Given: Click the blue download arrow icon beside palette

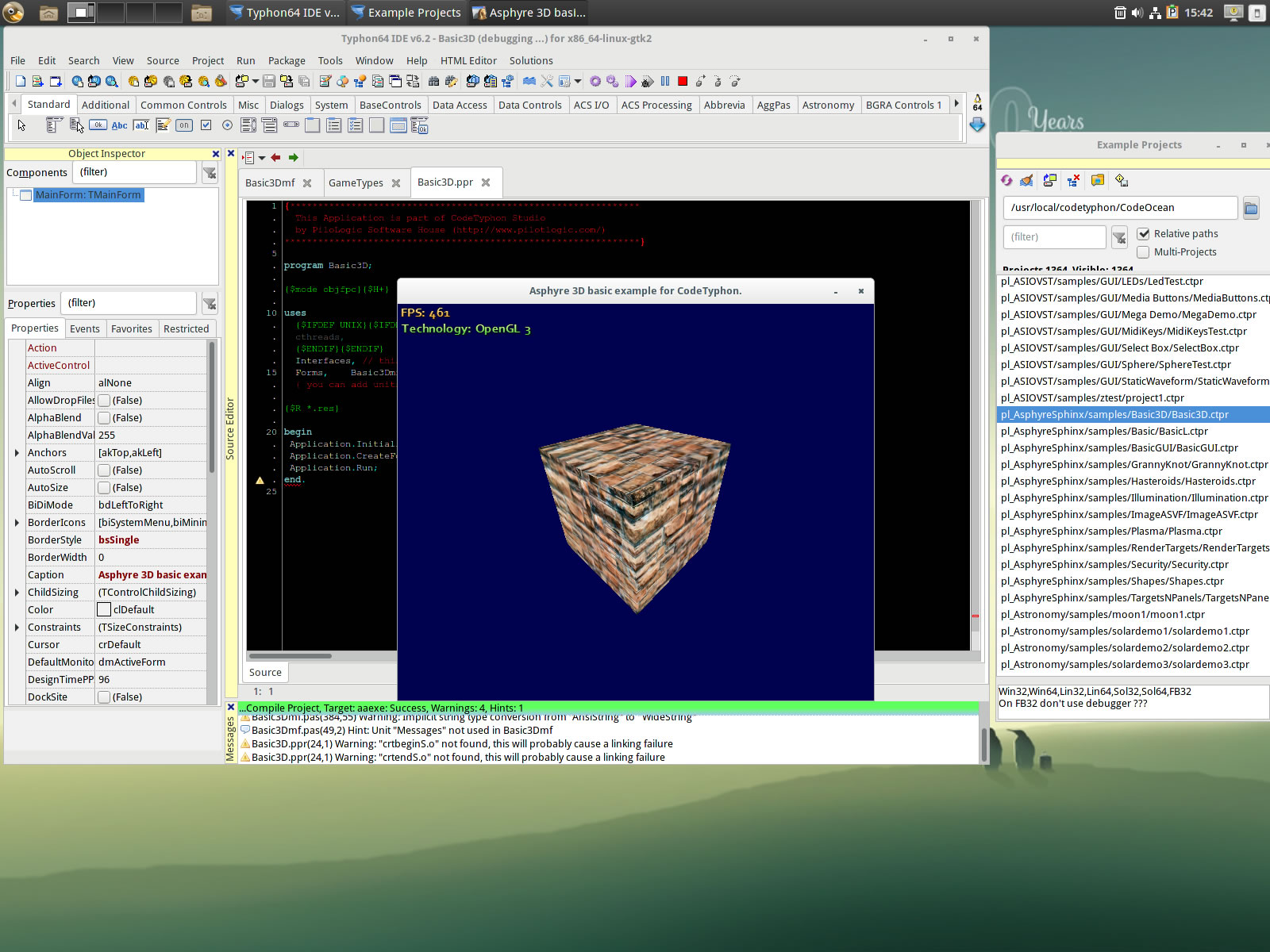Looking at the screenshot, I should pyautogui.click(x=977, y=125).
